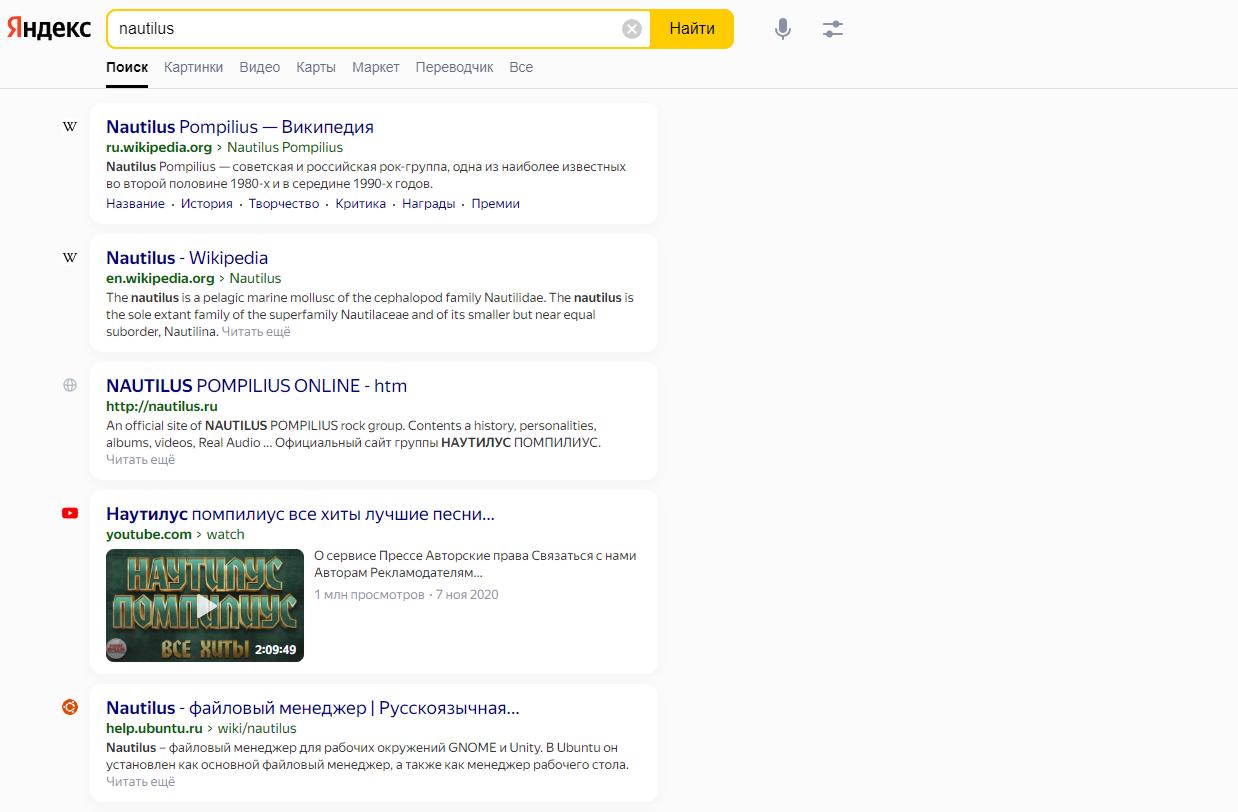Click the youtube.com domain link

pos(149,534)
